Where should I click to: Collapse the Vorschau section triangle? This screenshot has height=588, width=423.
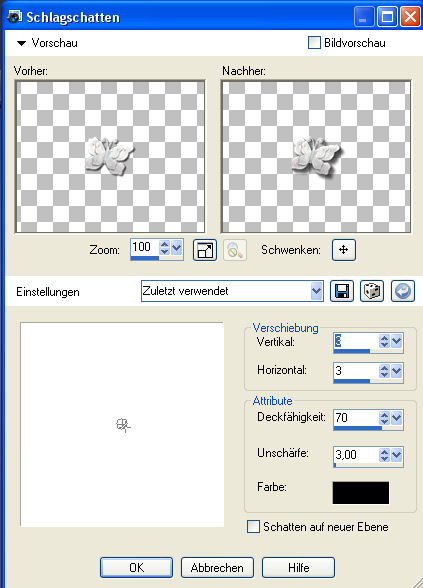point(21,44)
